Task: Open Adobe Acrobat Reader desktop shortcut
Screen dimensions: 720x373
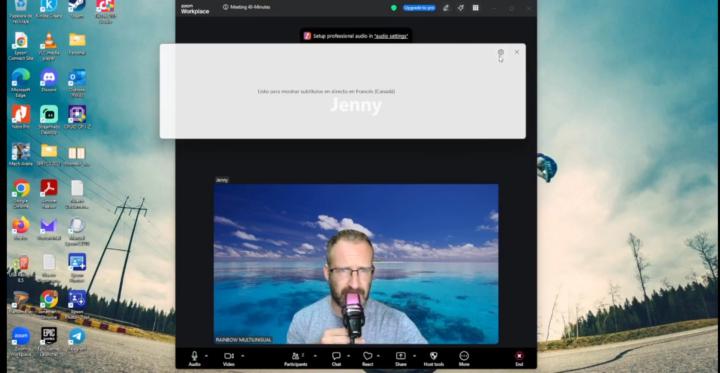Action: (49, 194)
